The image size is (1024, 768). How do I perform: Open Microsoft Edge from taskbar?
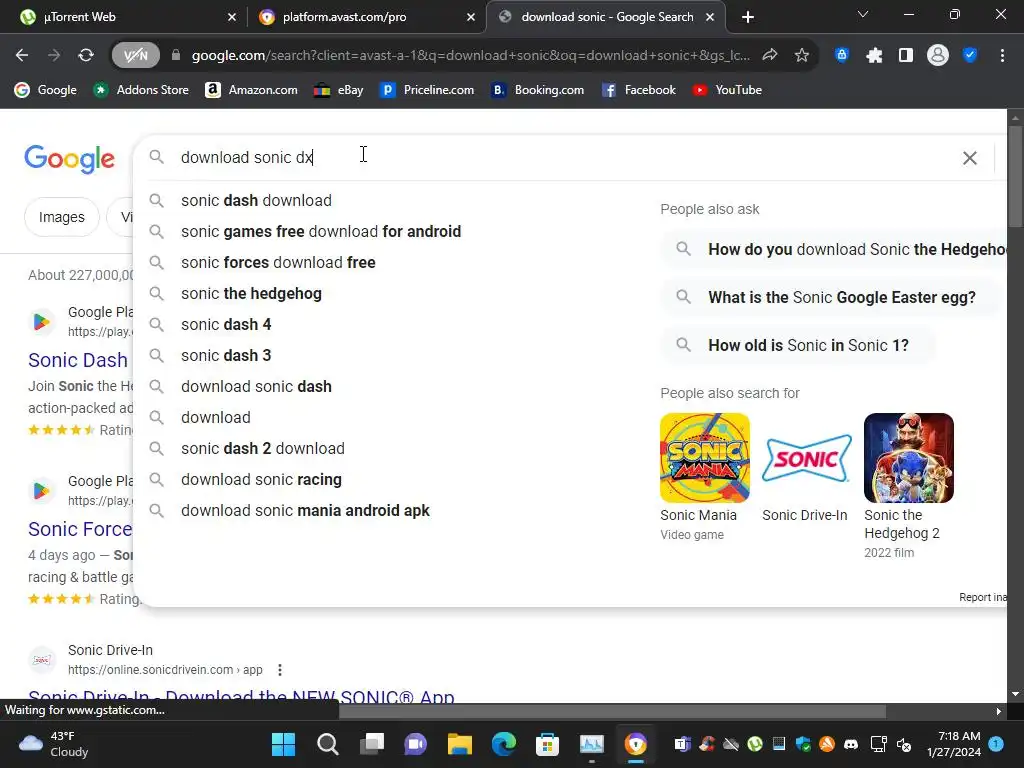pyautogui.click(x=504, y=744)
